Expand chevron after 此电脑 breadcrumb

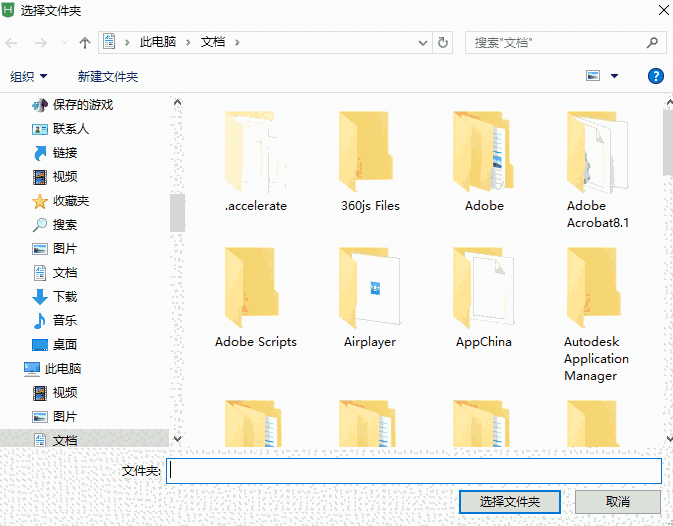click(188, 42)
